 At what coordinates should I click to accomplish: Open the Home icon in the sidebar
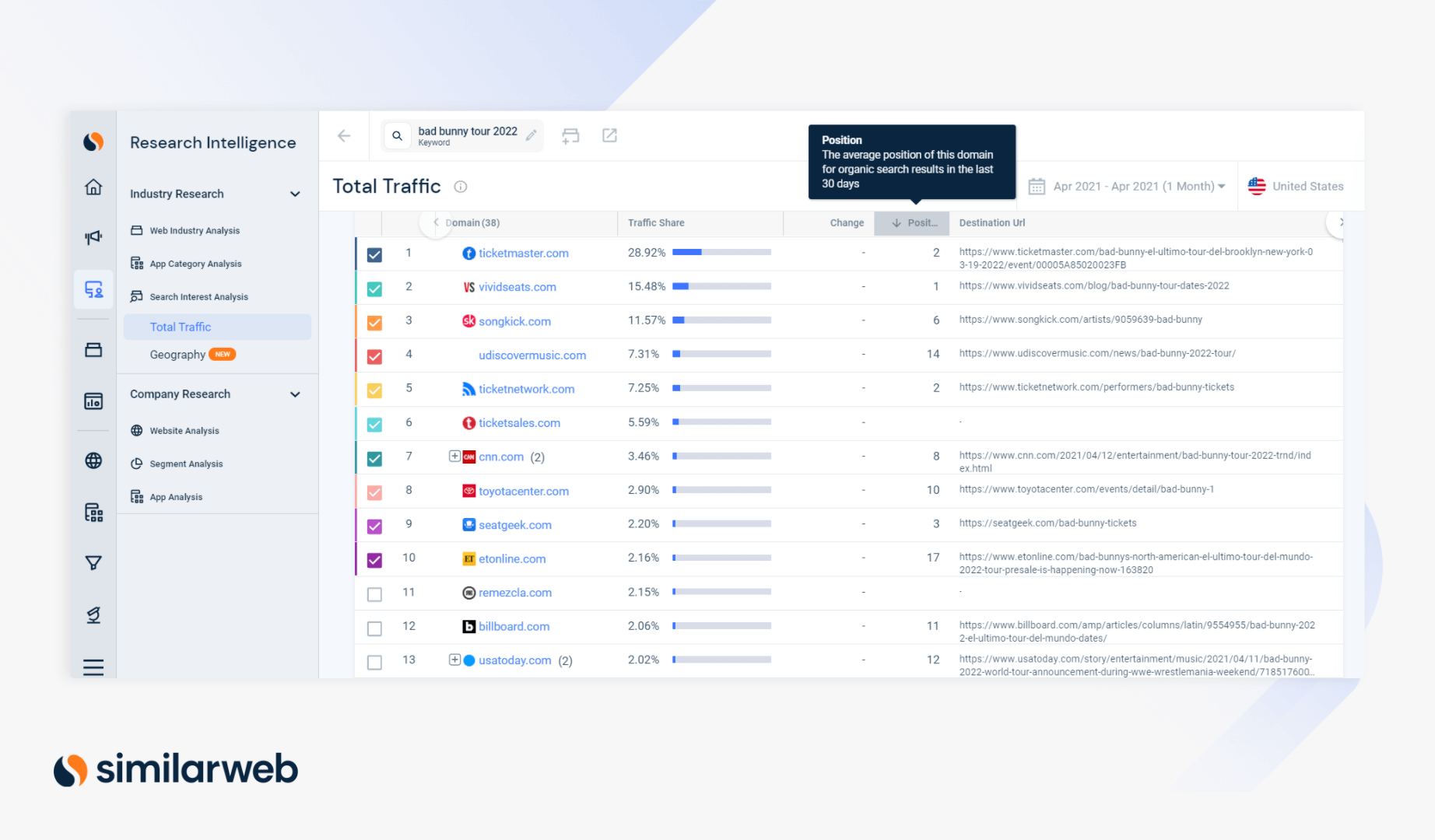(x=93, y=187)
